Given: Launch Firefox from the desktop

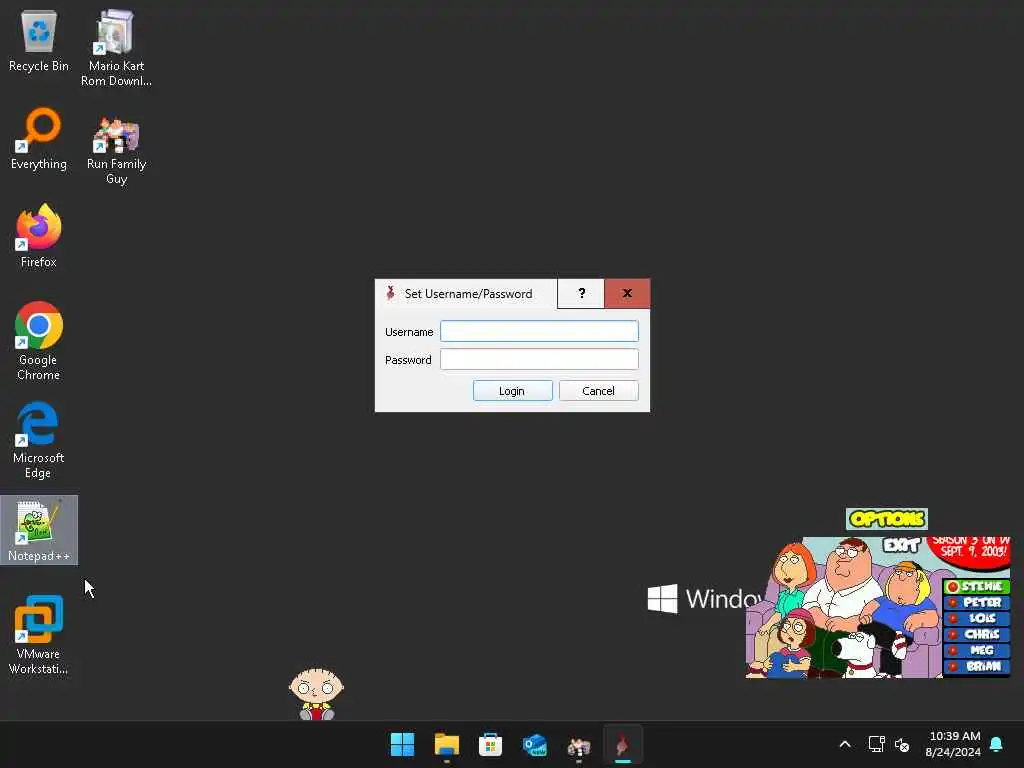Looking at the screenshot, I should (39, 236).
